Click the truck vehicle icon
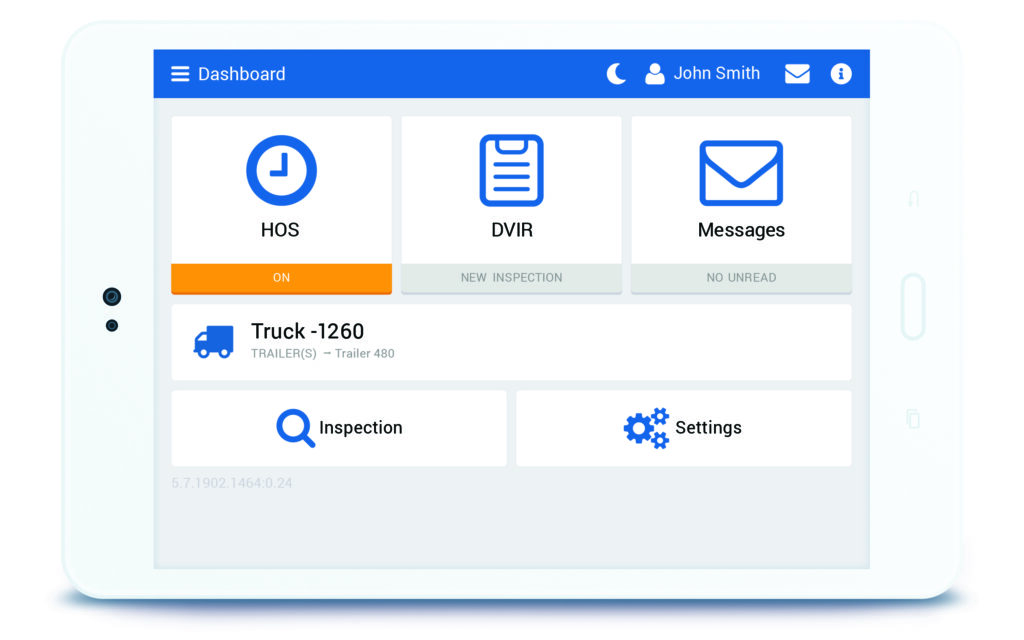Viewport: 1024px width, 640px height. click(x=214, y=342)
